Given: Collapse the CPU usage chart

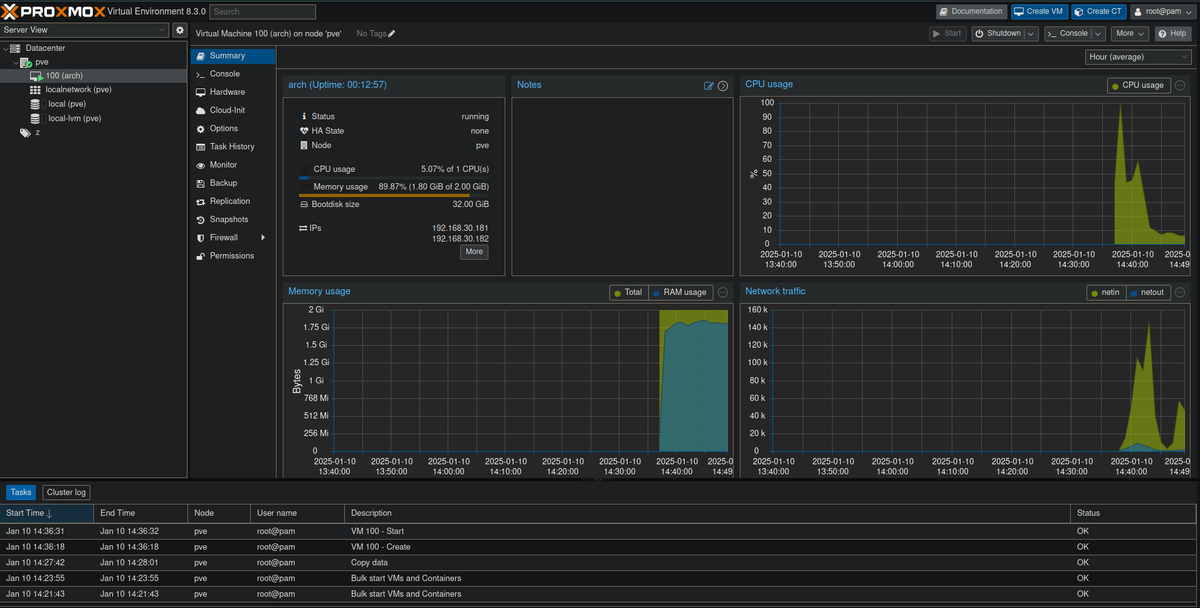Looking at the screenshot, I should pos(1180,85).
